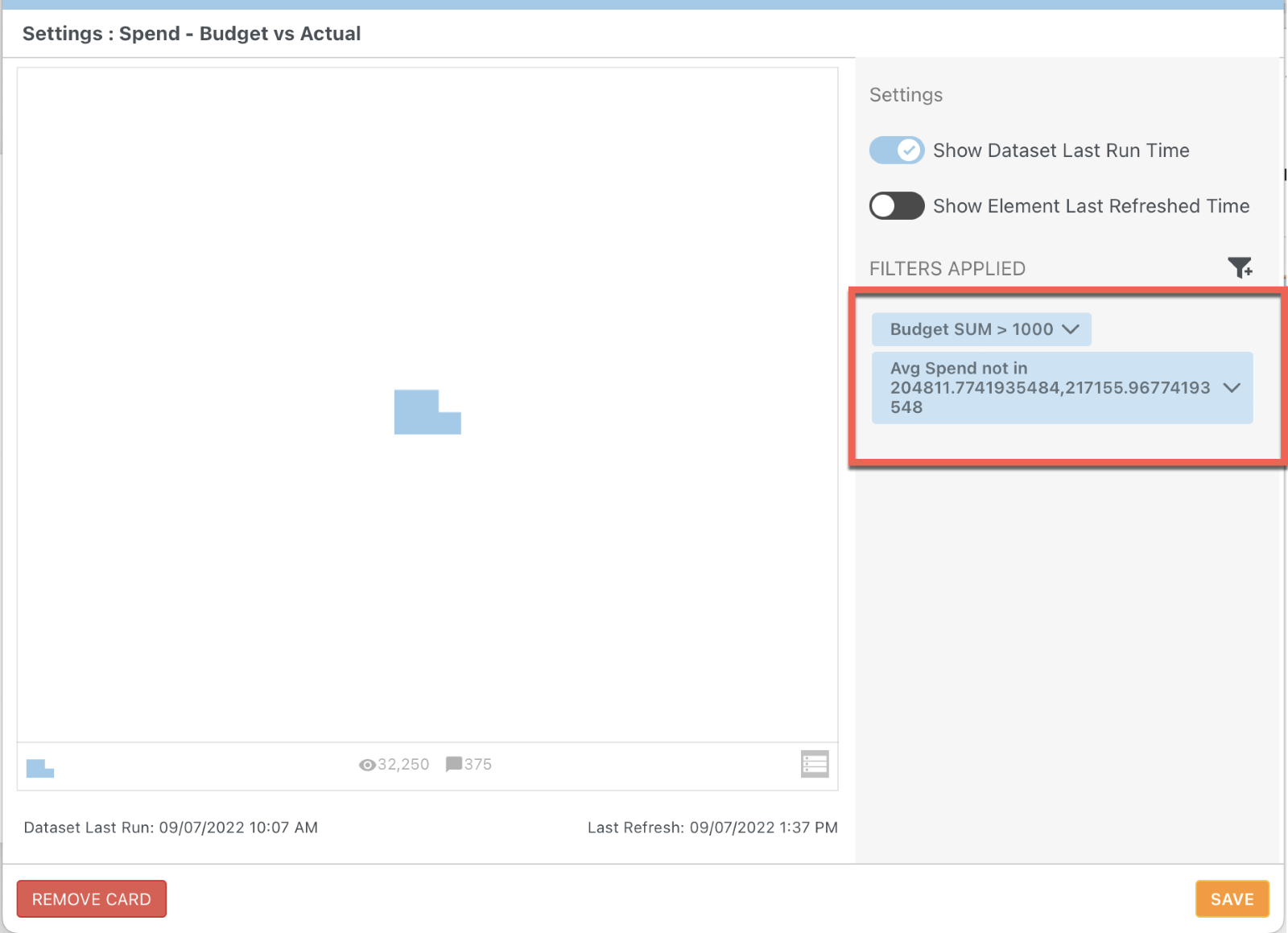Click the mini bar chart icon bottom left
Image resolution: width=1288 pixels, height=933 pixels.
pyautogui.click(x=39, y=768)
